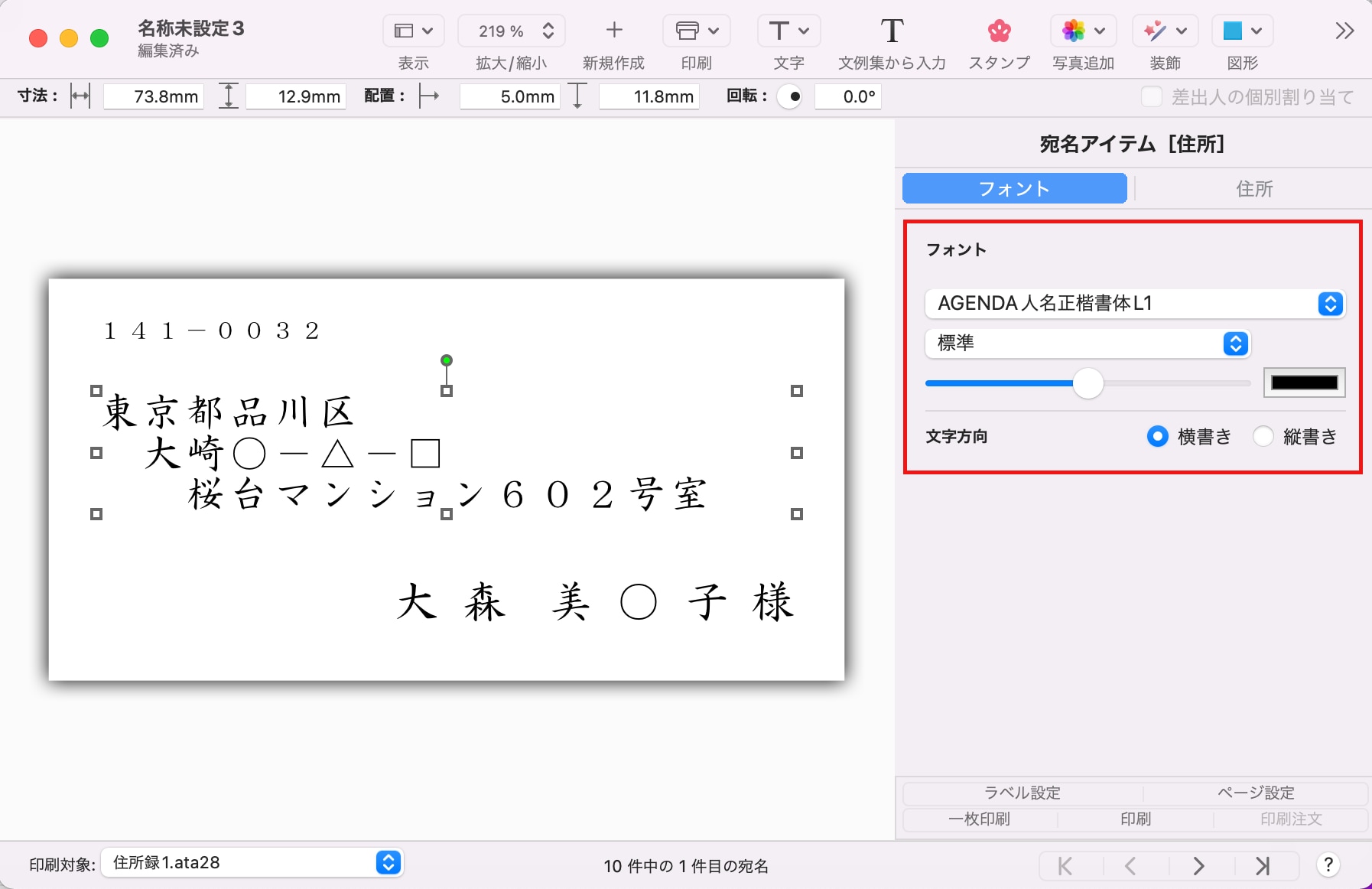Click the font size slider knob

(x=1088, y=383)
